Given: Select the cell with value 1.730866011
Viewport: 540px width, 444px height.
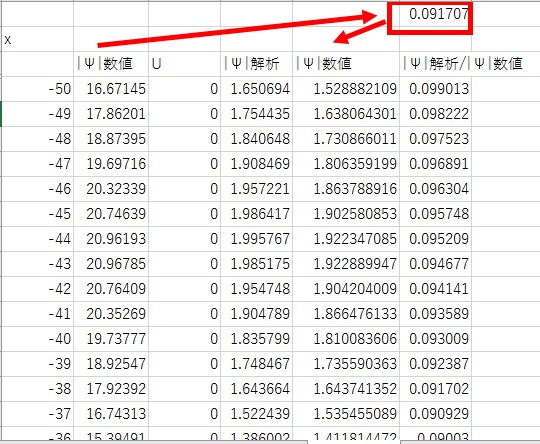Looking at the screenshot, I should (x=346, y=139).
